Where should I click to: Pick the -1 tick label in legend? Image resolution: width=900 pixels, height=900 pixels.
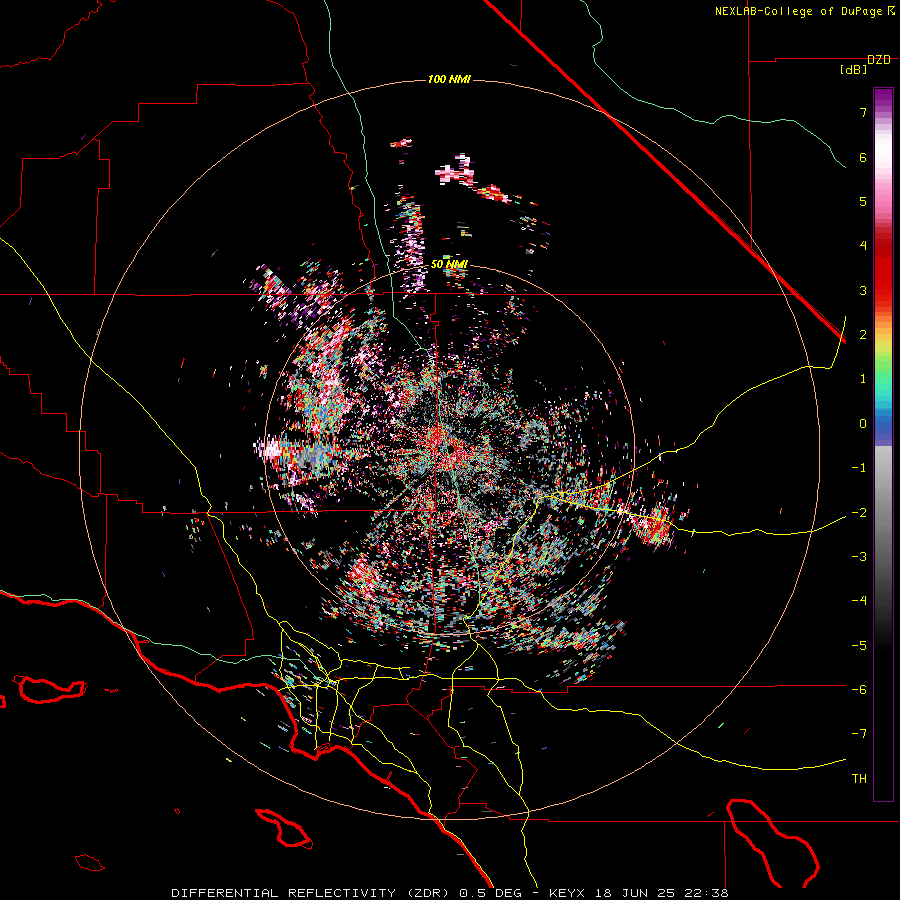click(x=859, y=468)
